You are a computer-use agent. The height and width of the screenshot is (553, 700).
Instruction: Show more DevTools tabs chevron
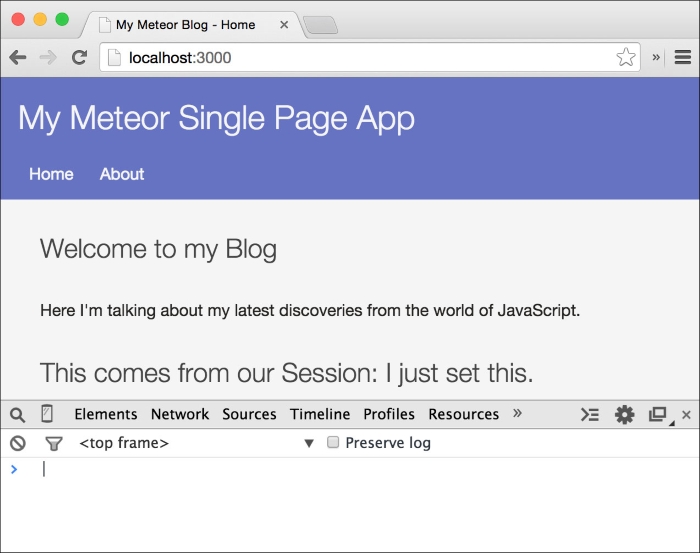click(x=517, y=413)
